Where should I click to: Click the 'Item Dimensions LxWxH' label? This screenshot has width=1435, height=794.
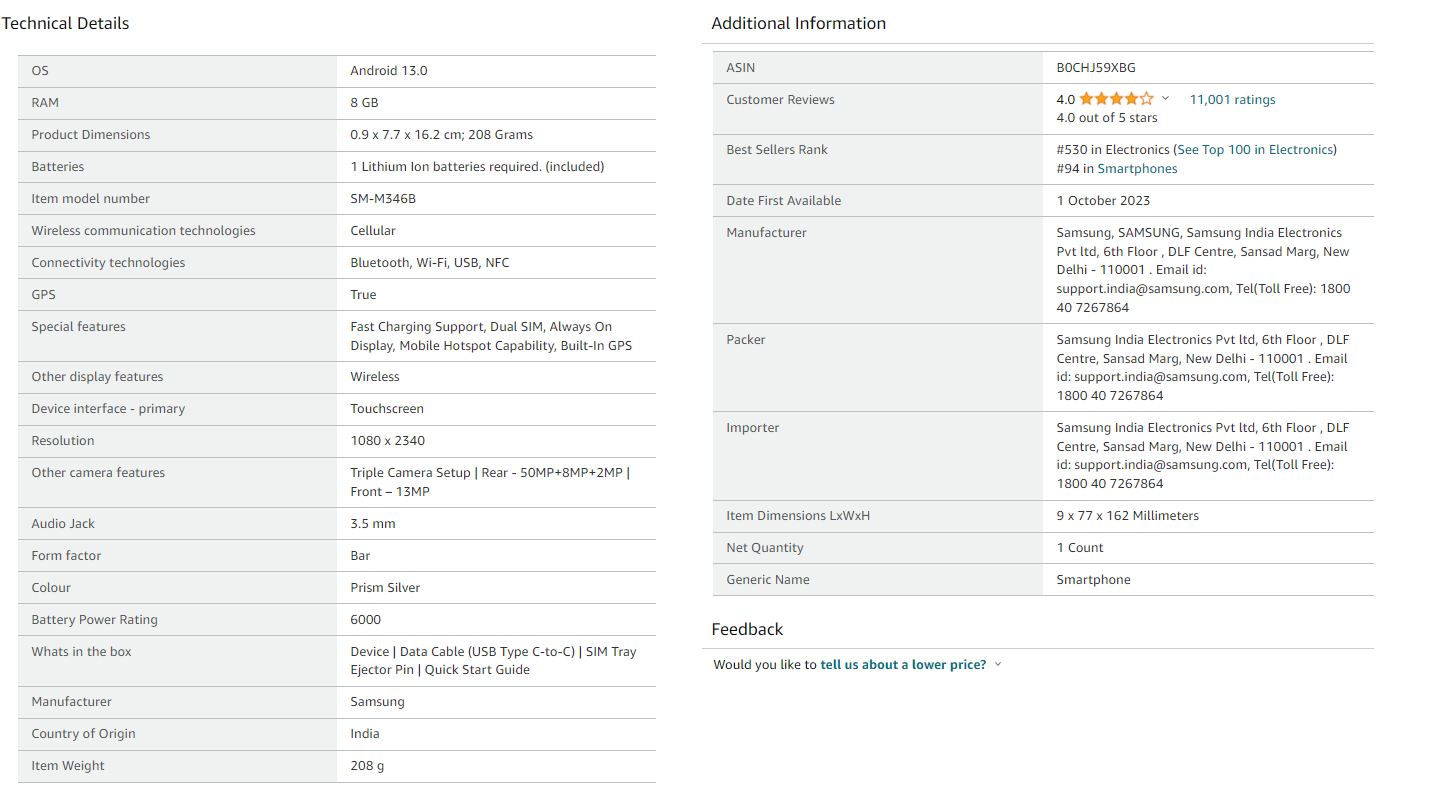pos(798,516)
